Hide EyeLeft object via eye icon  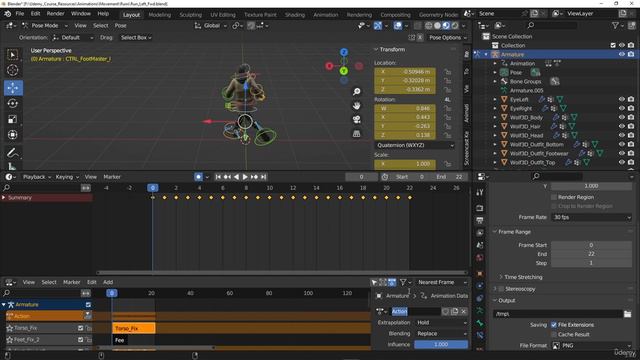click(x=622, y=99)
